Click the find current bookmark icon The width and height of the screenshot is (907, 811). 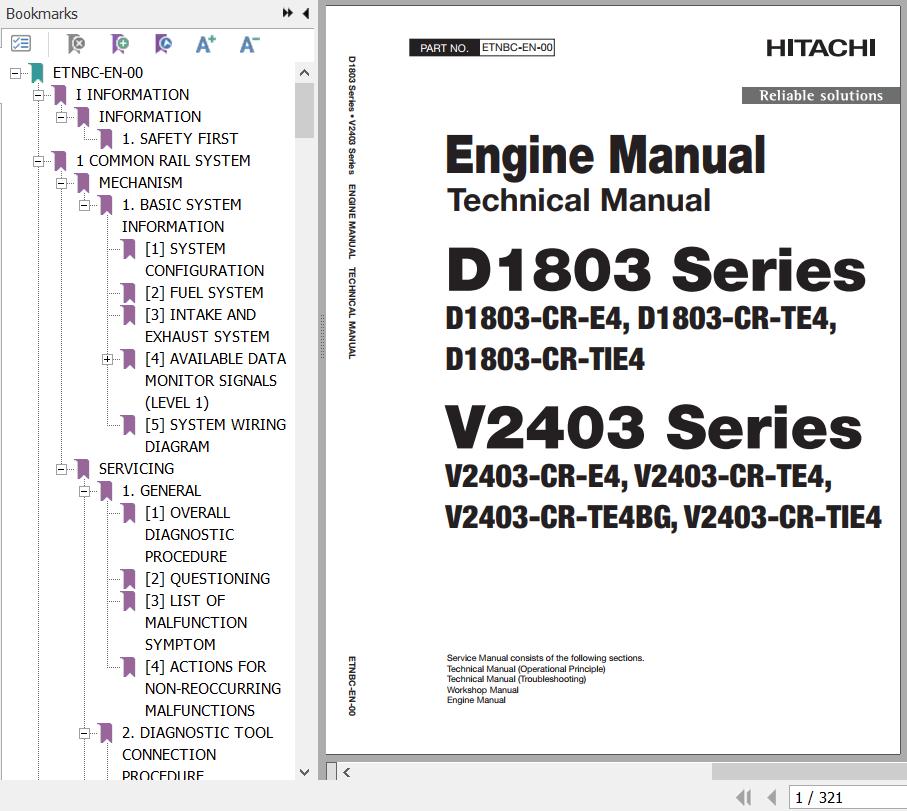click(164, 43)
